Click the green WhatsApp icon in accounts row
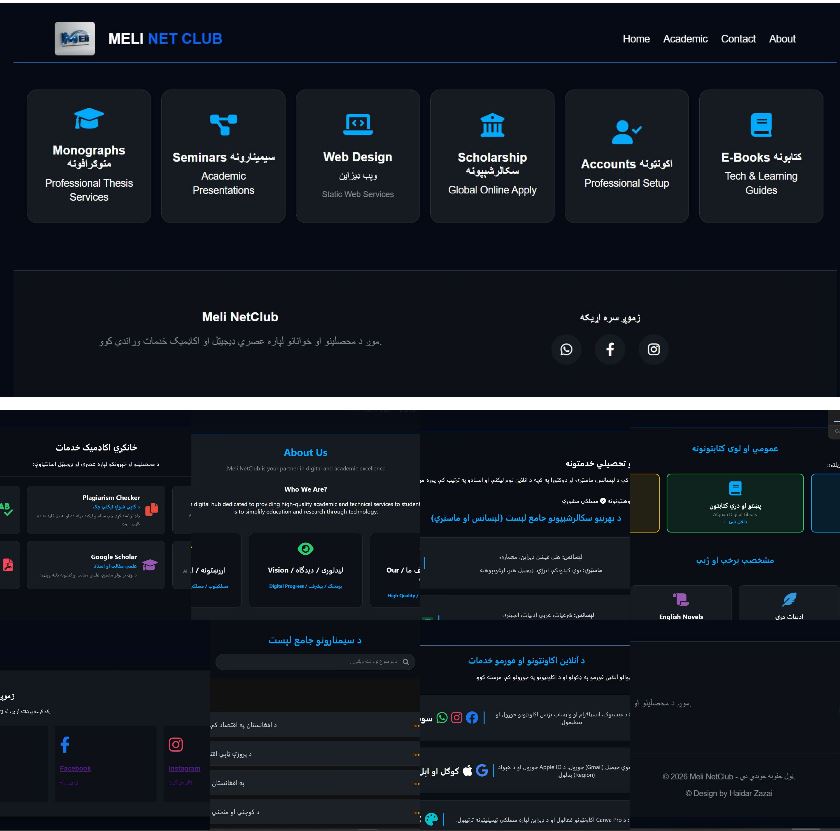Image resolution: width=840 pixels, height=831 pixels. (442, 717)
